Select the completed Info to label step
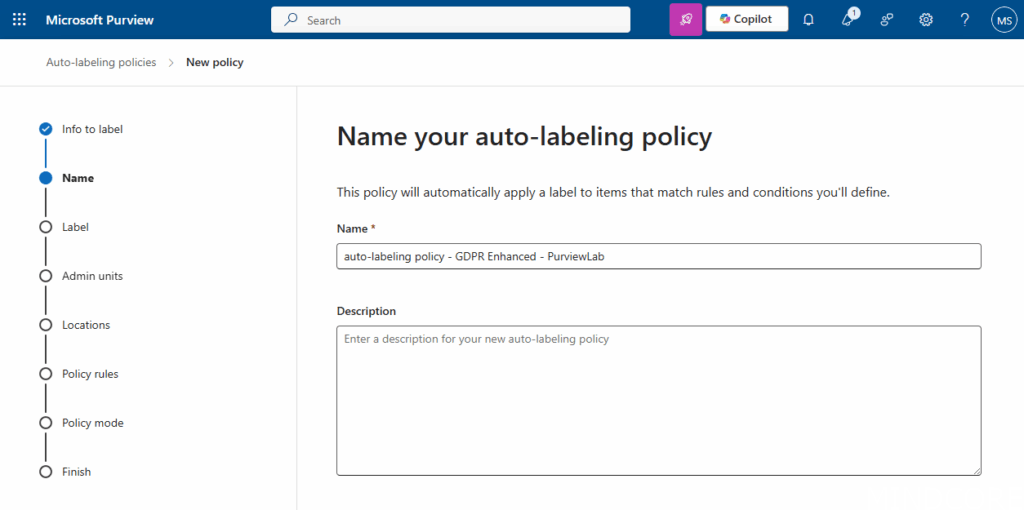 [92, 129]
